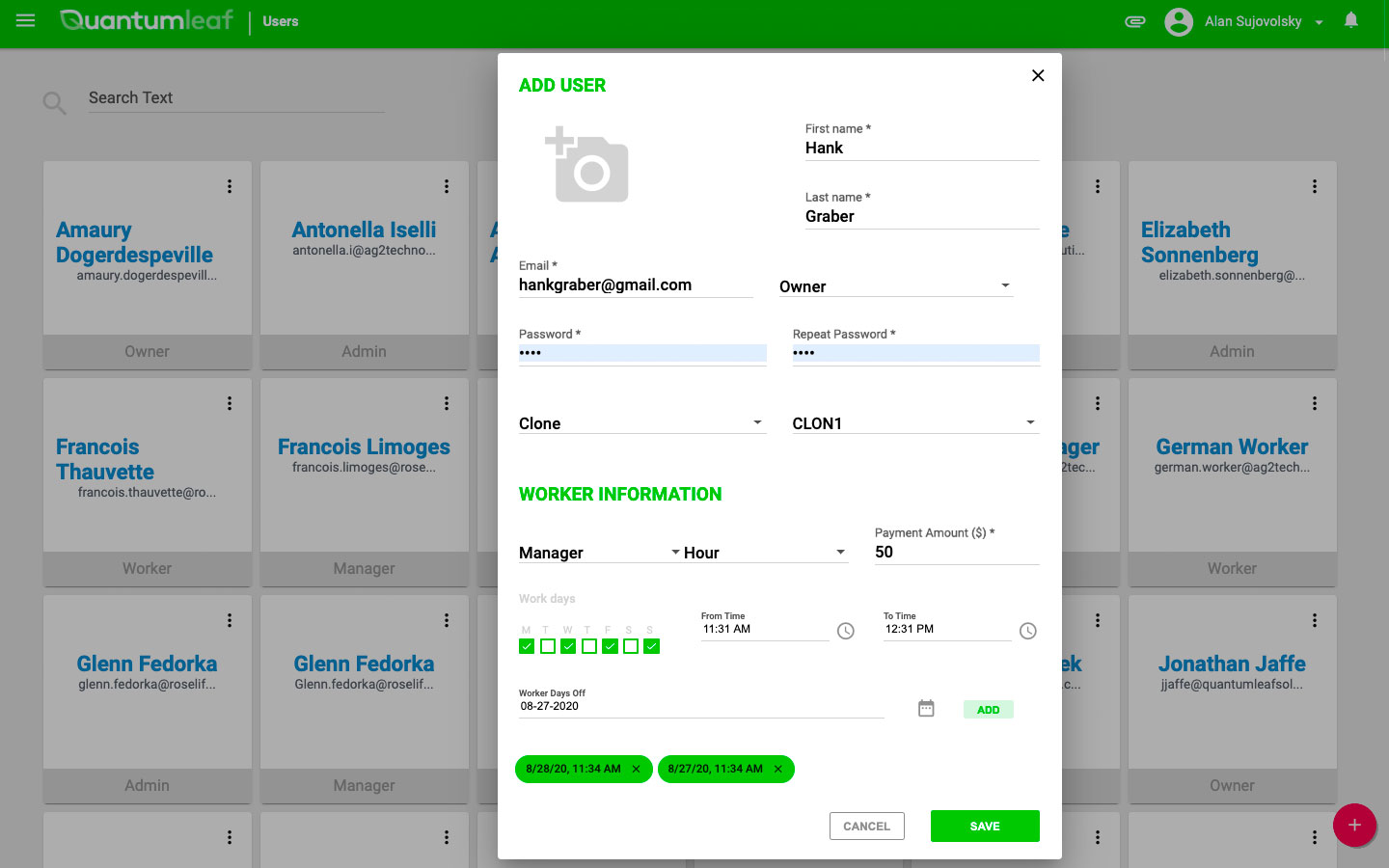Screen dimensions: 1389x868
Task: Click the Search Text field
Action: [236, 98]
